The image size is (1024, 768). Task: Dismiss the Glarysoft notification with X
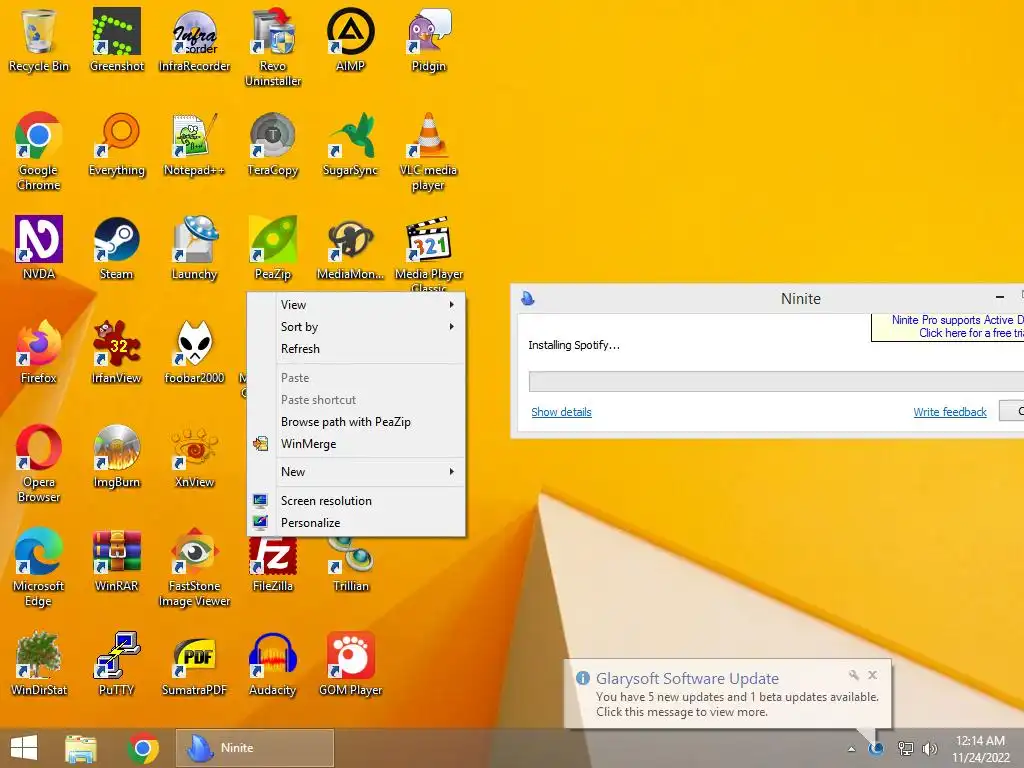tap(872, 675)
